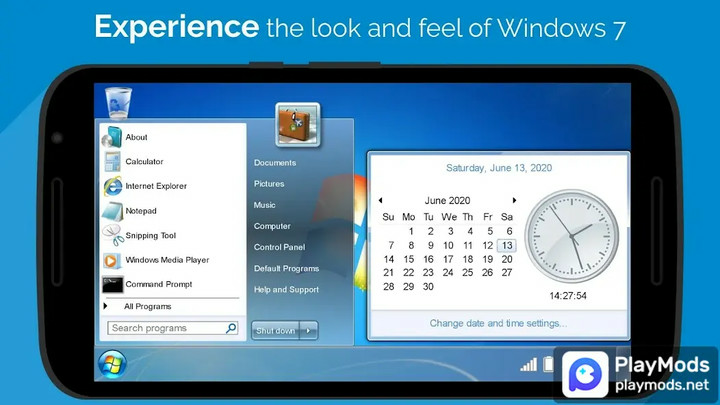This screenshot has height=405, width=720.
Task: Select June 24 in the calendar
Action: 448,272
